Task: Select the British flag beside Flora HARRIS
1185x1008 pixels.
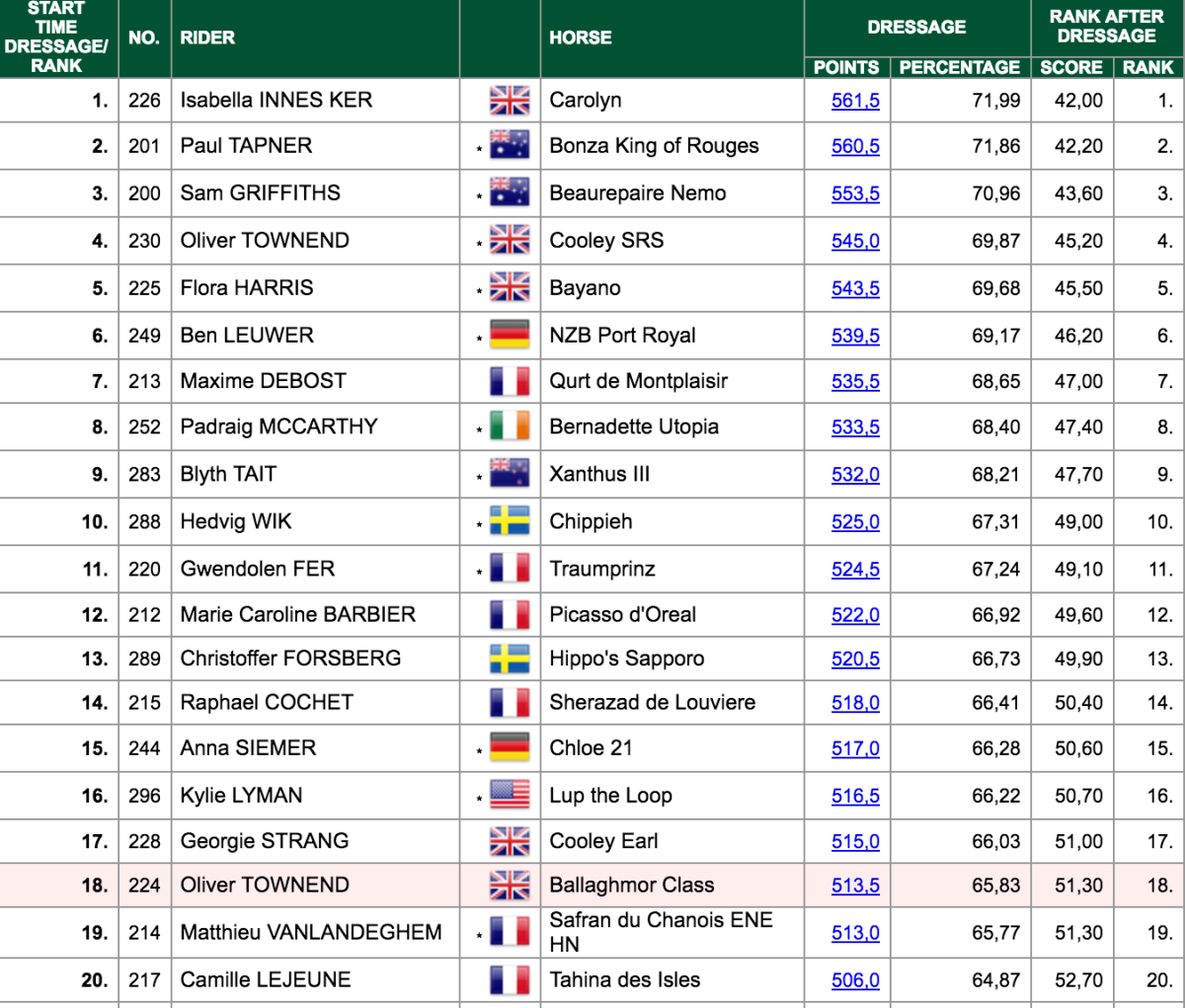Action: (x=510, y=287)
